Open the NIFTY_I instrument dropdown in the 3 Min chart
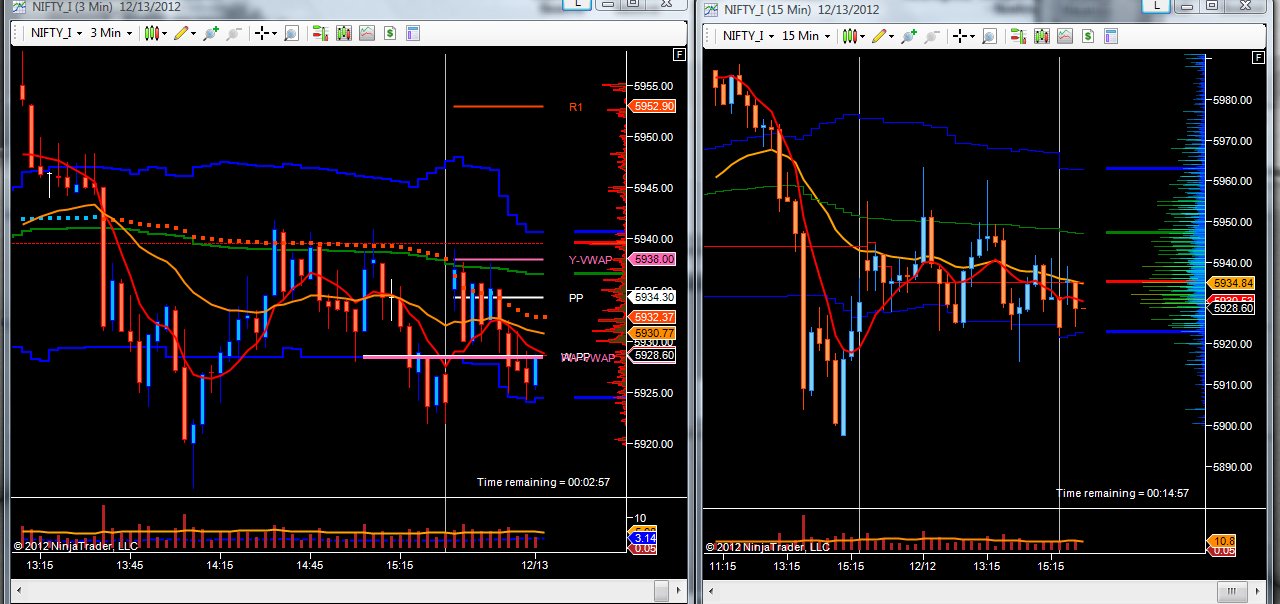 (55, 33)
